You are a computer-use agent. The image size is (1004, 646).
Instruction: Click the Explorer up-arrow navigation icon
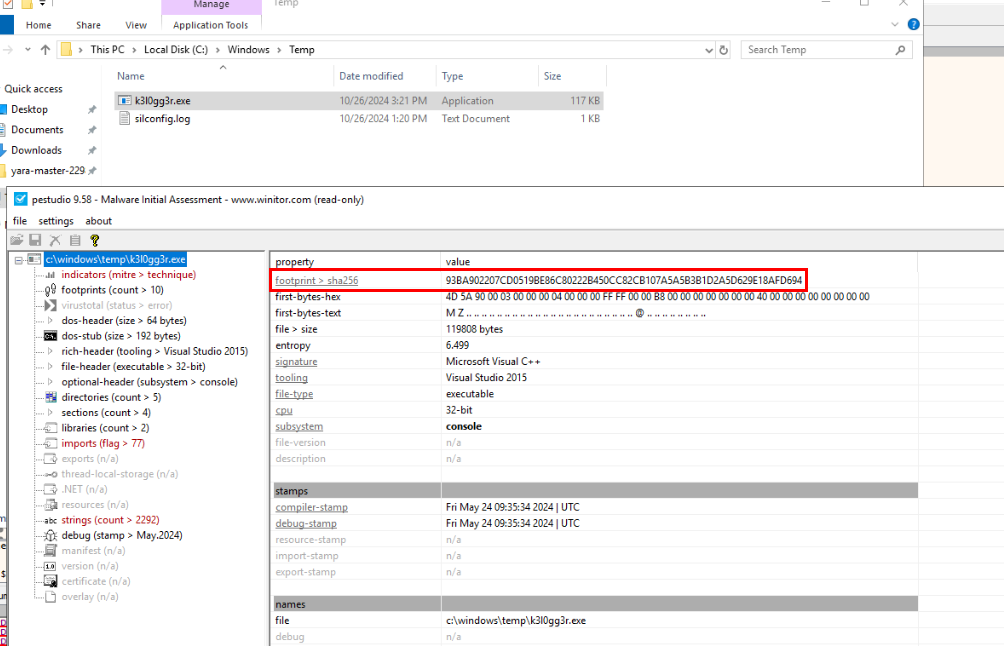tap(45, 49)
